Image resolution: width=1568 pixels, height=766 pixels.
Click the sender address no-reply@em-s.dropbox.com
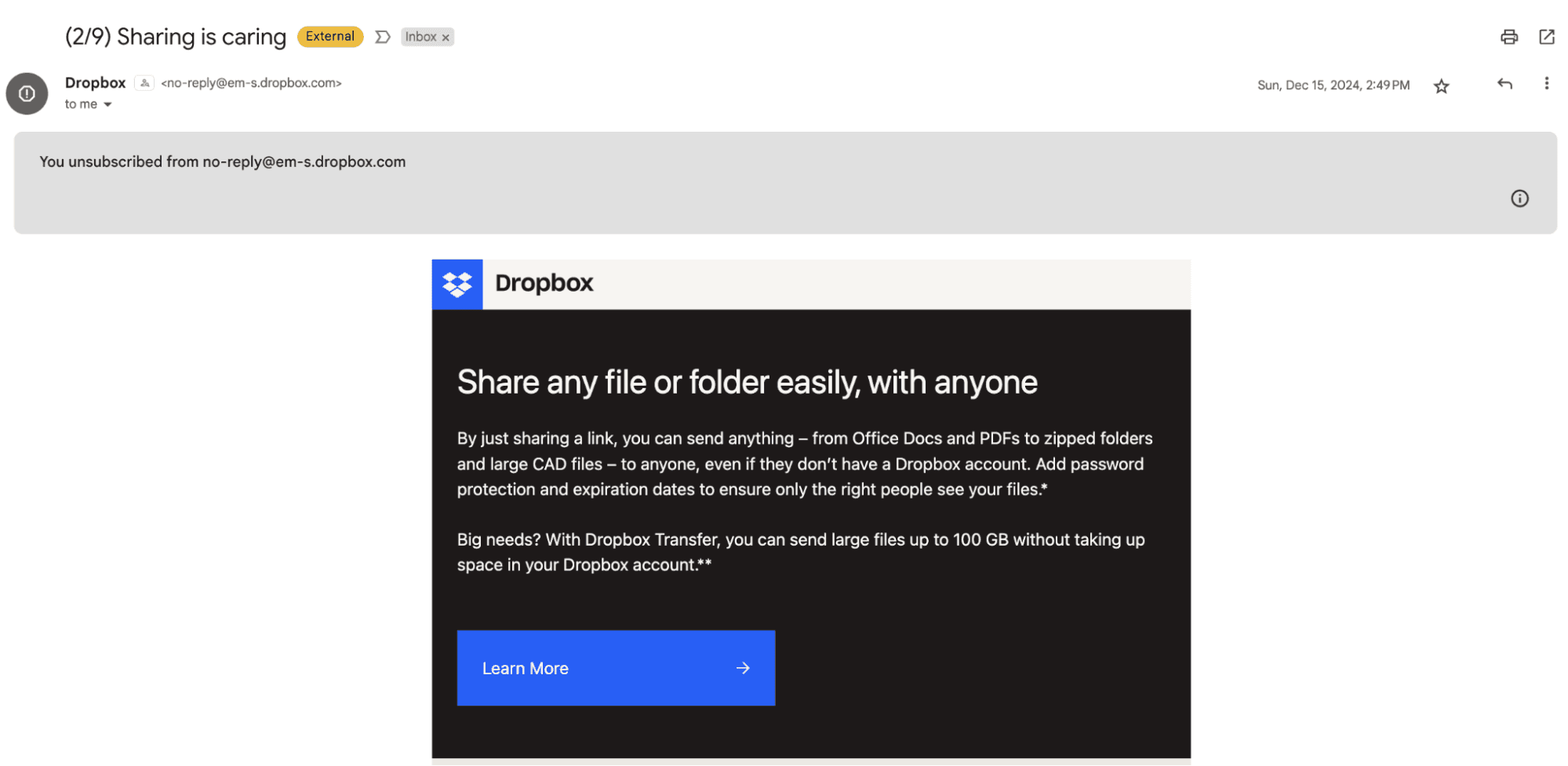tap(251, 82)
